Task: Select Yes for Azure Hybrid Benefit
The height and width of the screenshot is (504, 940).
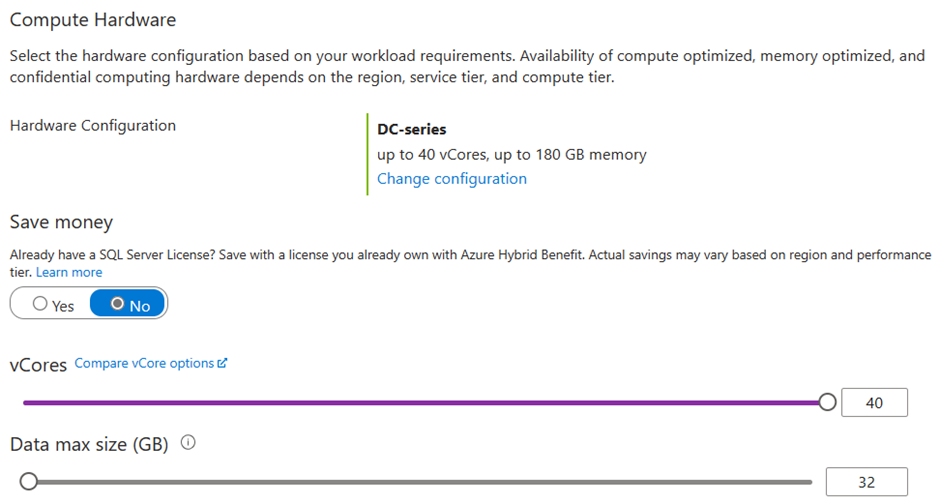Action: coord(53,304)
